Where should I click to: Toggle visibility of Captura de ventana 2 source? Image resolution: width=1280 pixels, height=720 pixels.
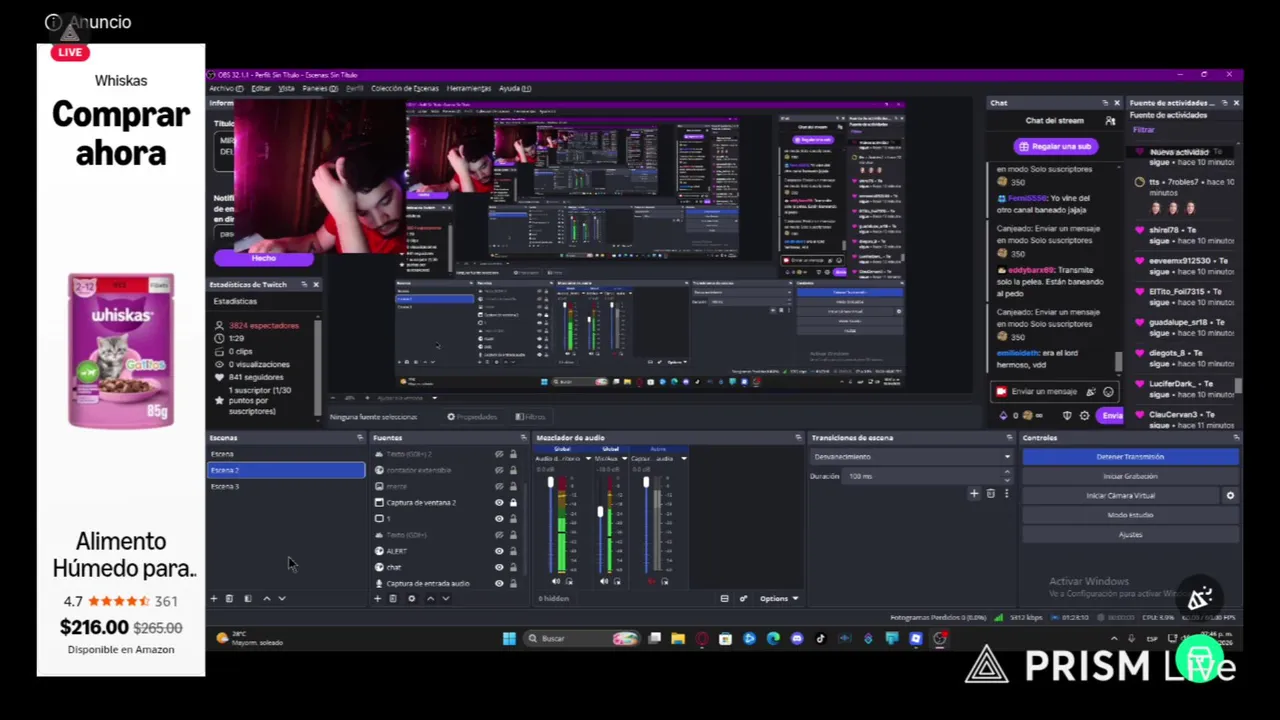coord(499,502)
